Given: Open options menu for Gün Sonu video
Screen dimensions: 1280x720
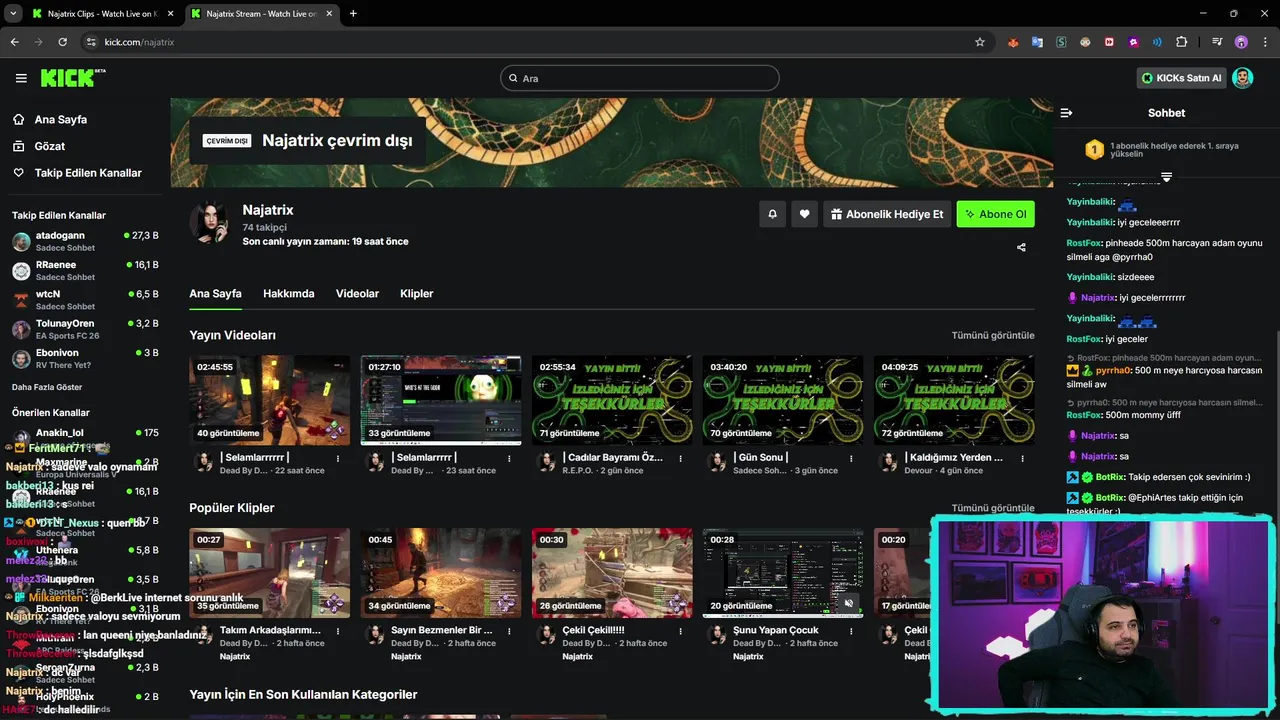Looking at the screenshot, I should coord(851,458).
